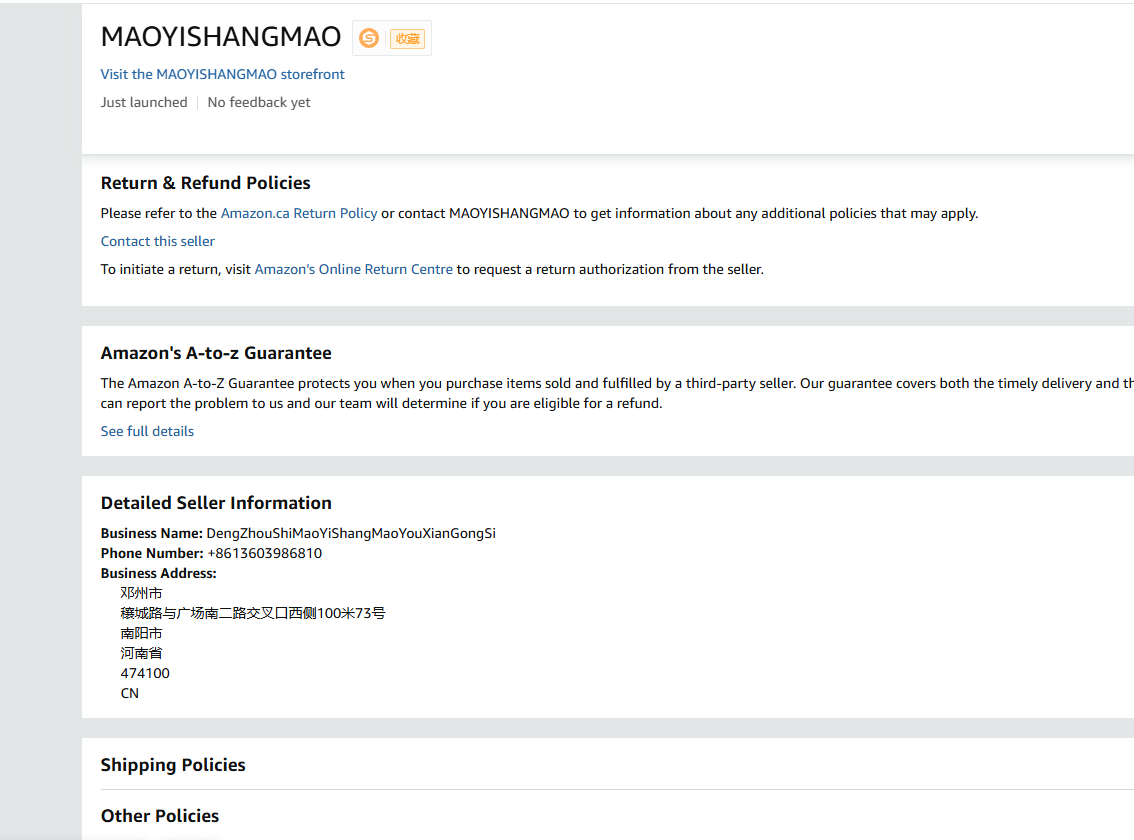Viewport: 1134px width, 840px height.
Task: Click the seller phone number +8613603986810
Action: (x=264, y=553)
